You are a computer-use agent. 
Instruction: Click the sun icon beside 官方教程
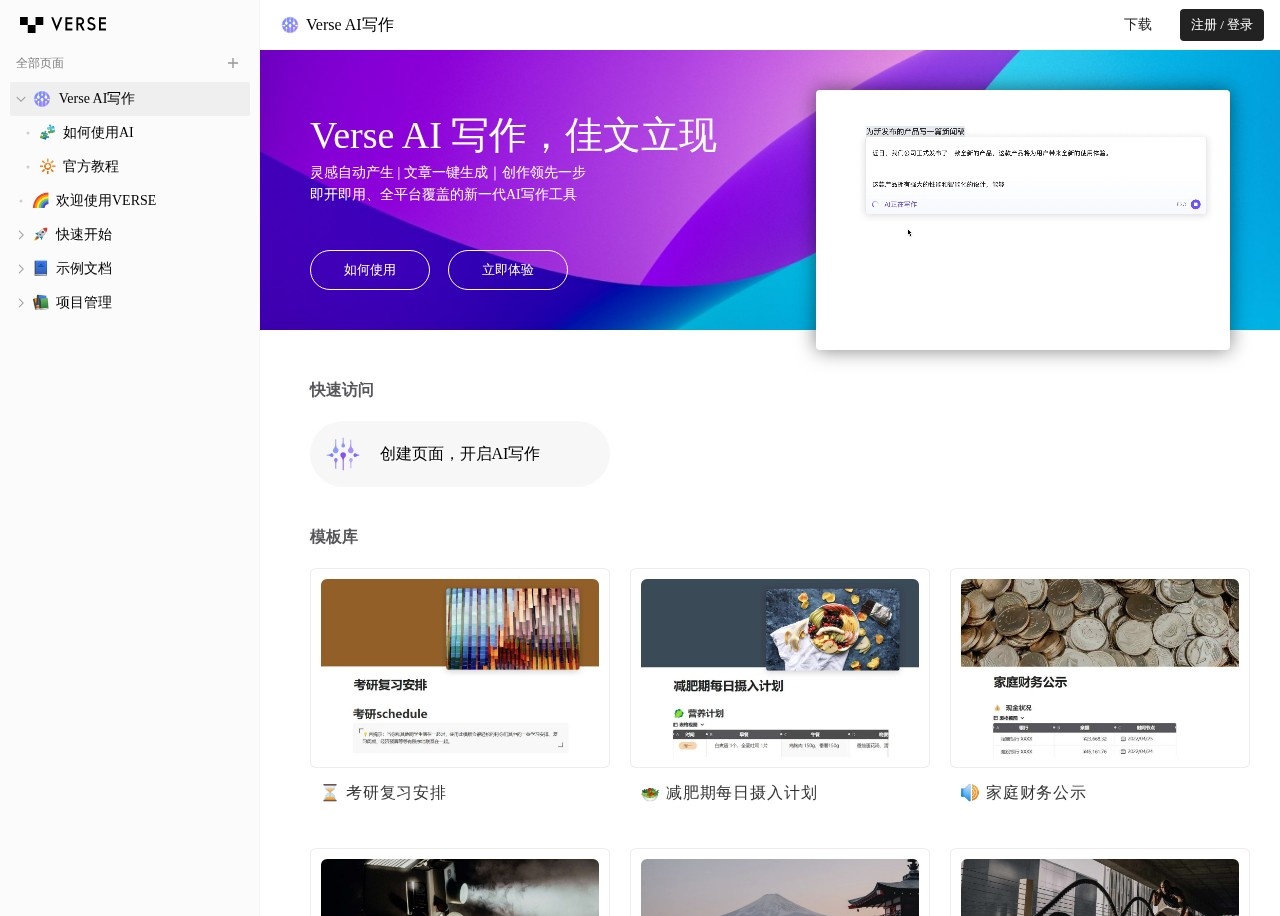[x=47, y=166]
